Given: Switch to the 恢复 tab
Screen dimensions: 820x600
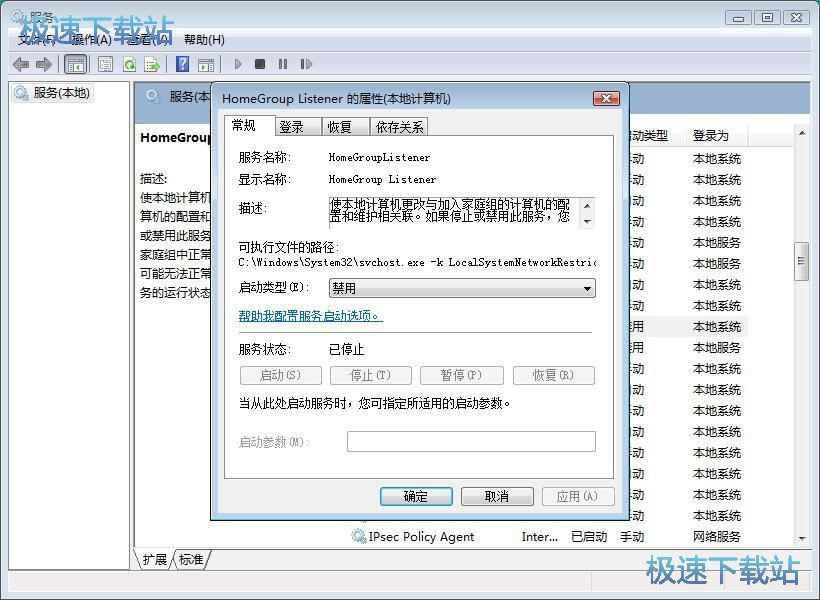Looking at the screenshot, I should click(345, 127).
